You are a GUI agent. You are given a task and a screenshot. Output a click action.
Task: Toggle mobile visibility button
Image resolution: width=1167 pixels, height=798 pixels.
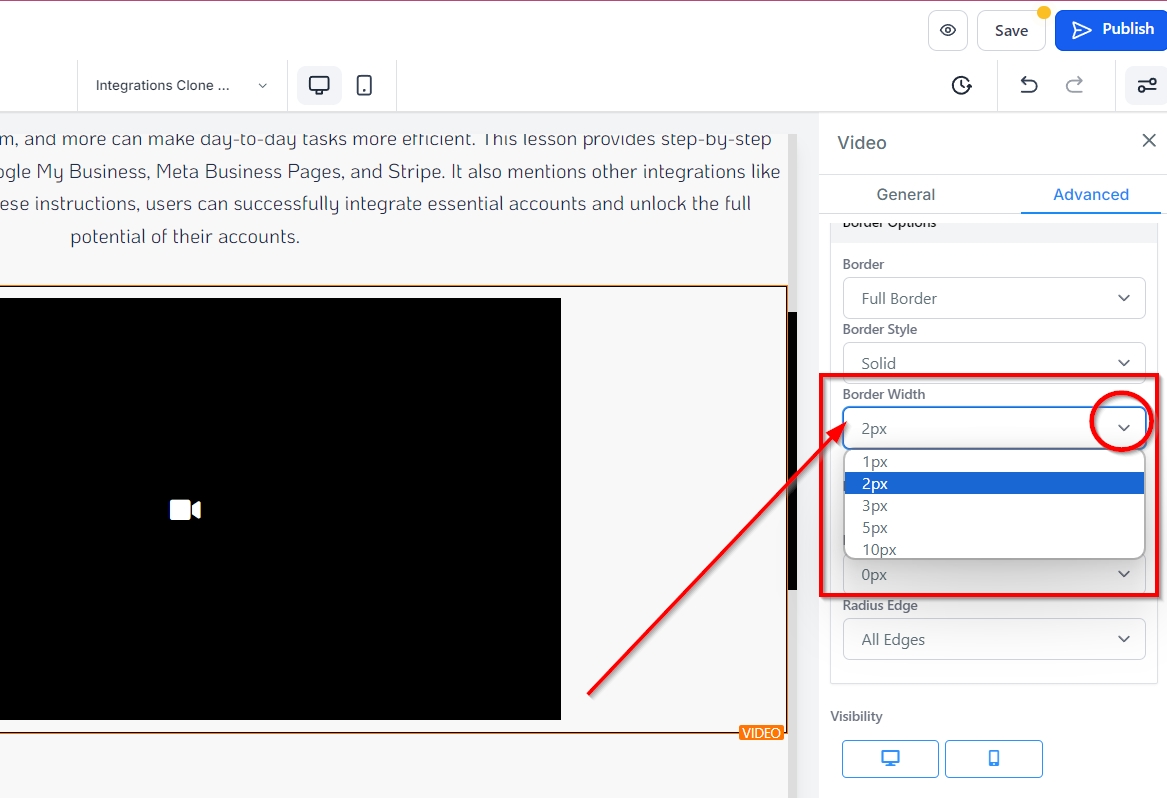click(x=993, y=759)
